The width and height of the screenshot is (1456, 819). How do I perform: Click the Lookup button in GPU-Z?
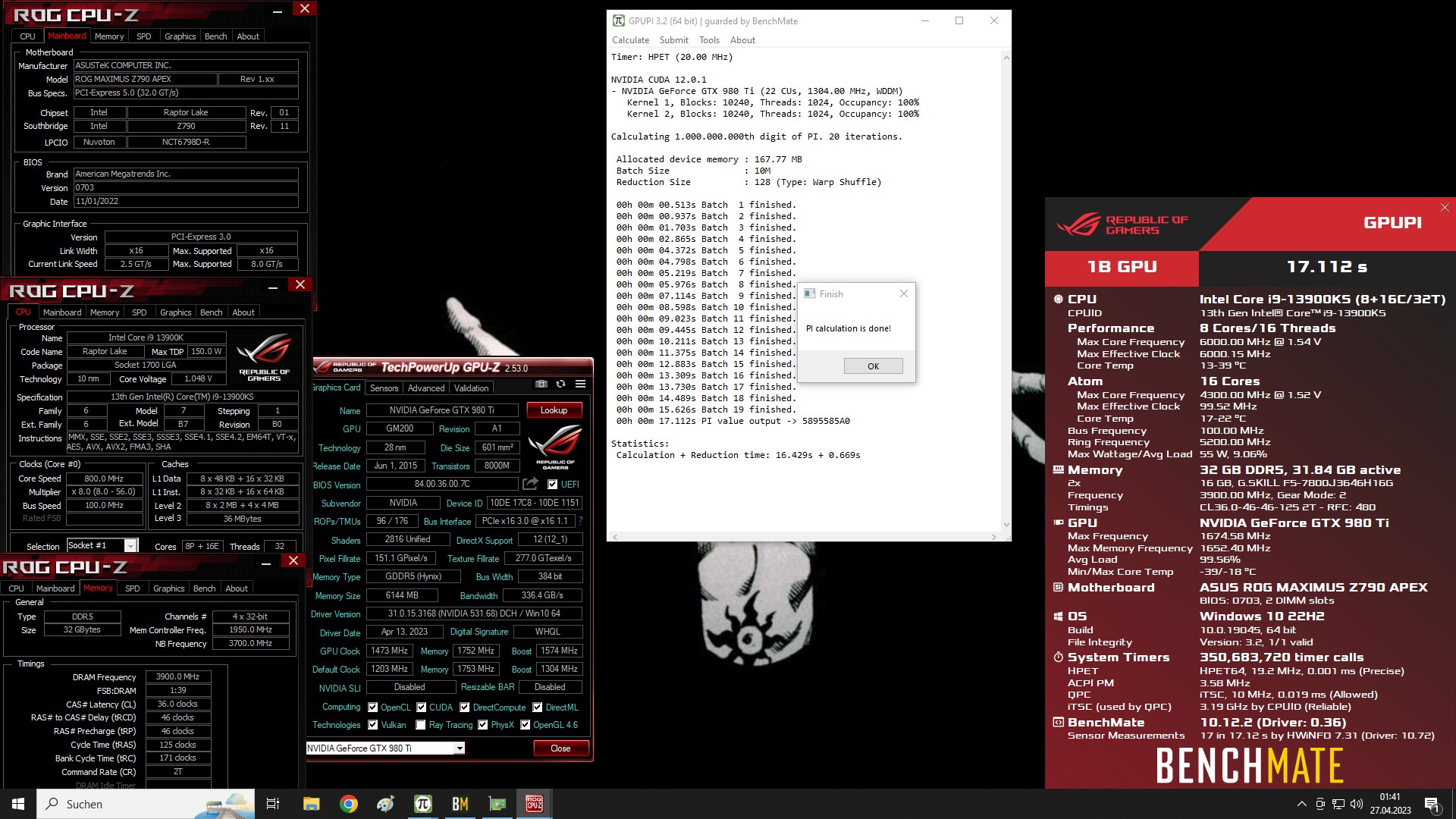click(x=554, y=410)
